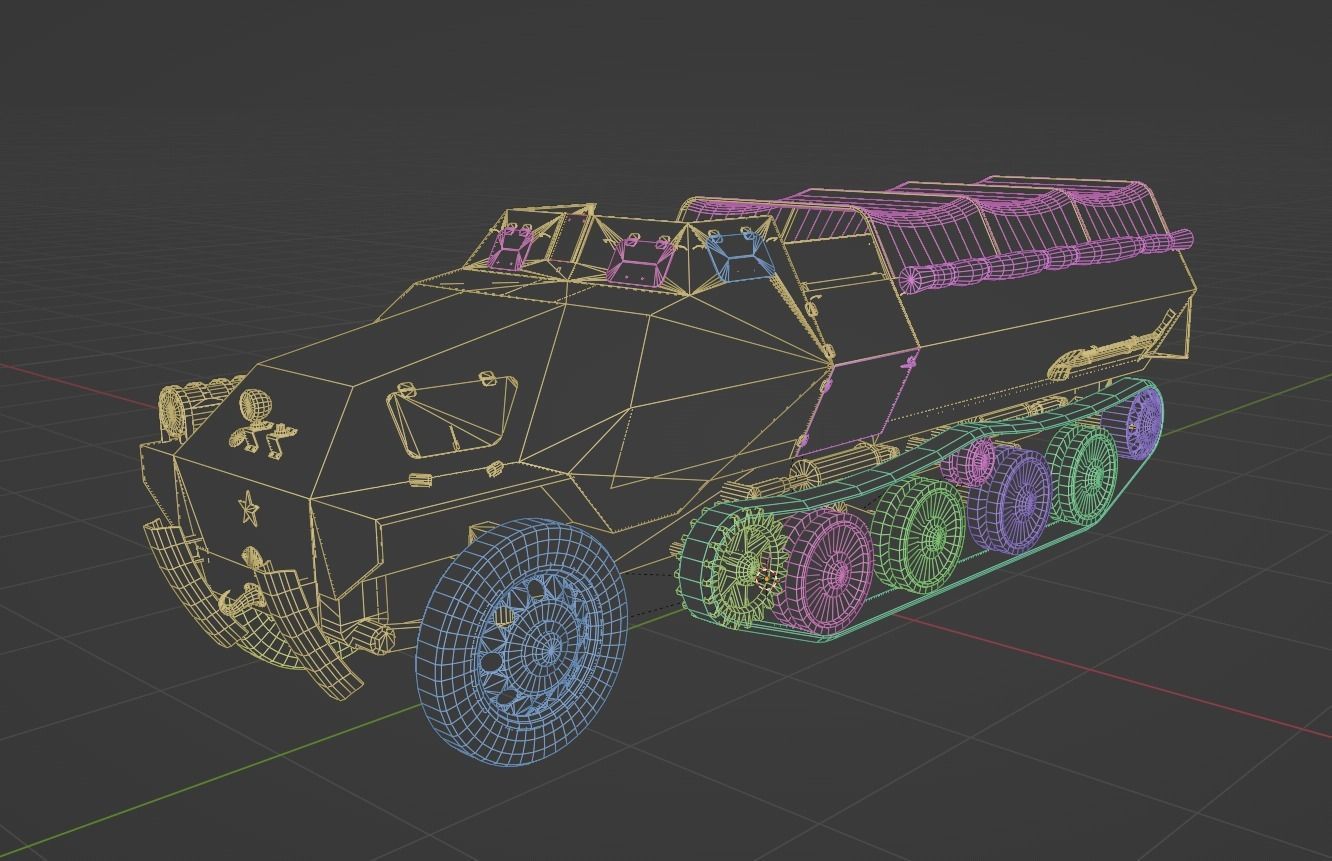Click the pink rolled tarp cylinder
The width and height of the screenshot is (1332, 861).
tap(1045, 260)
